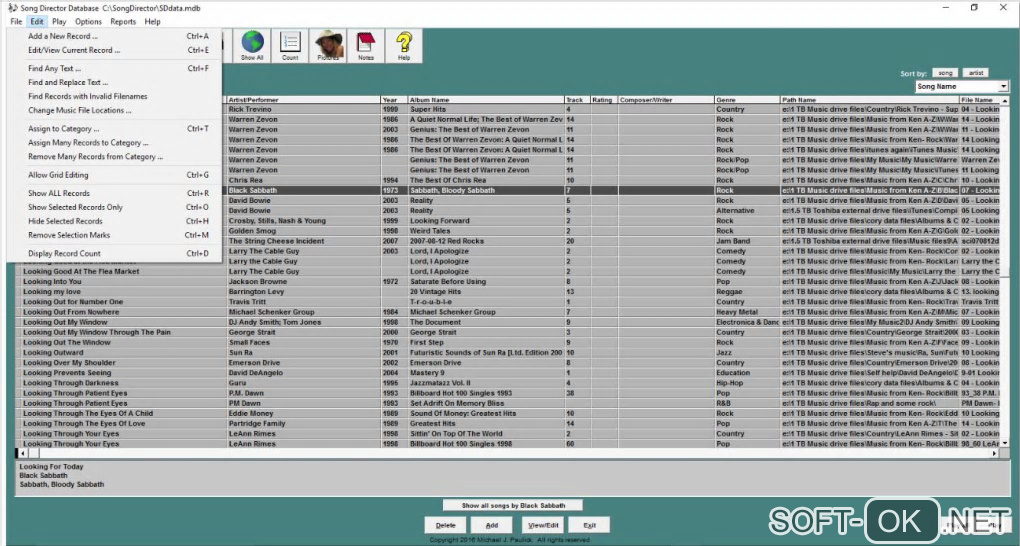Click the Chris Rea artist cell
Image resolution: width=1020 pixels, height=546 pixels.
click(303, 180)
